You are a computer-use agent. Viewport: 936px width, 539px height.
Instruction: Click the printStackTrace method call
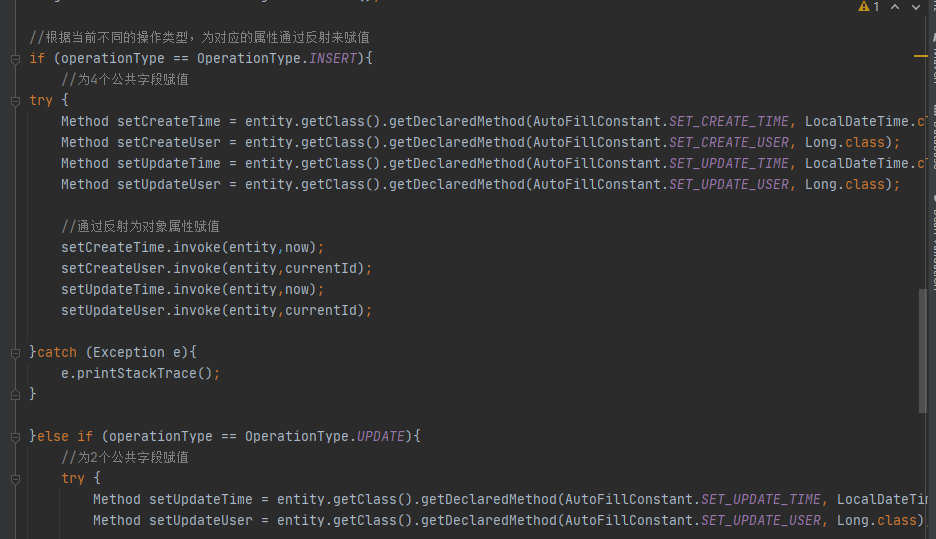(x=150, y=373)
